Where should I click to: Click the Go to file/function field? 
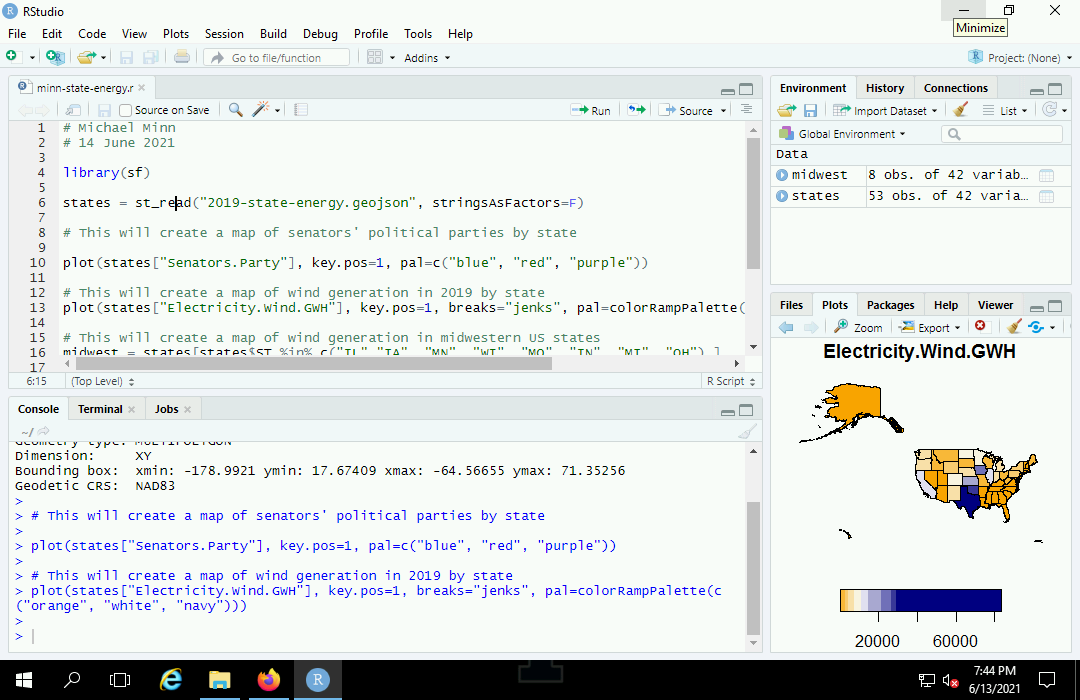(277, 58)
